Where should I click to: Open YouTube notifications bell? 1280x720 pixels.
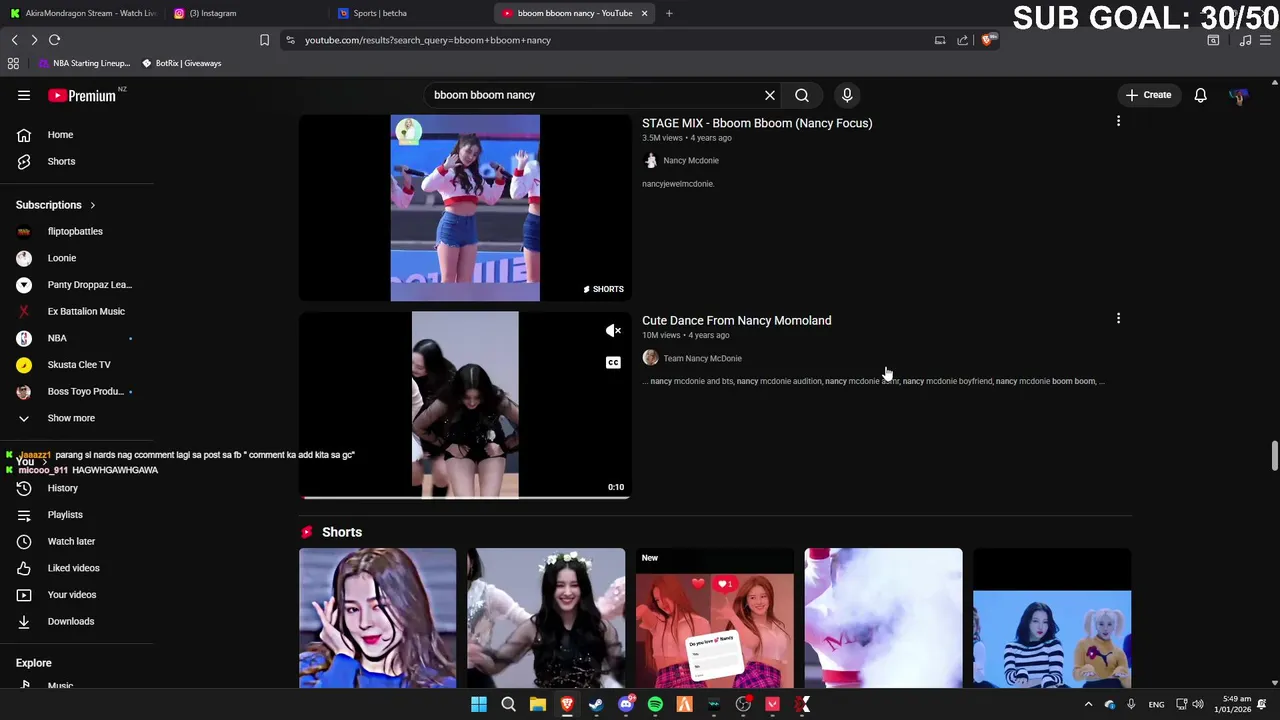(x=1200, y=95)
